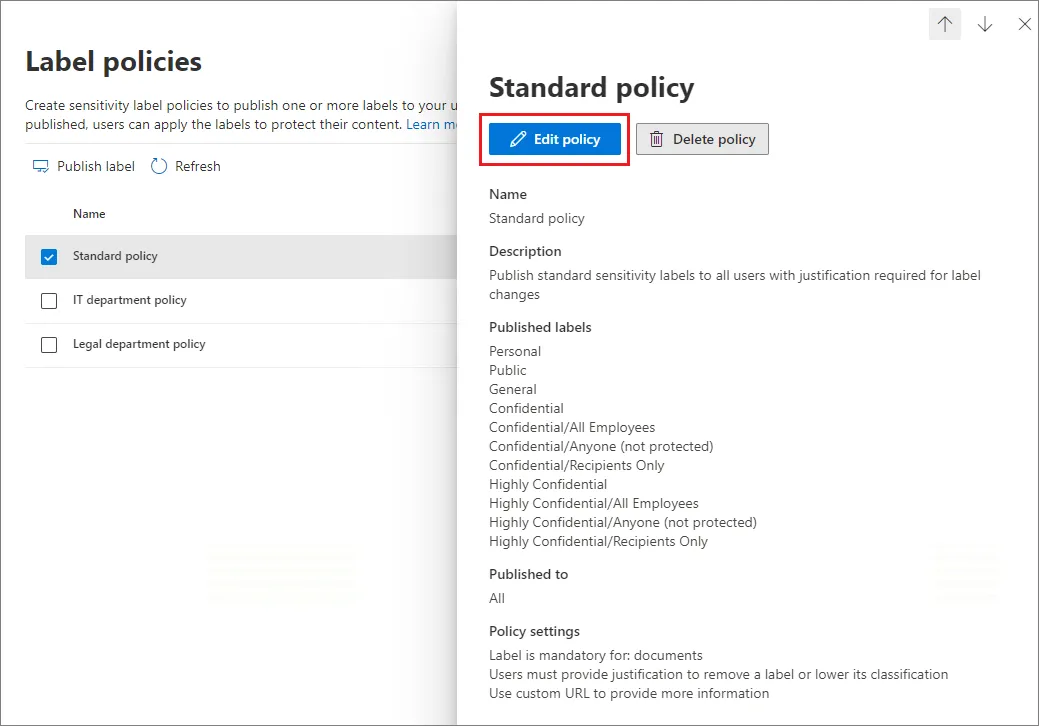This screenshot has width=1039, height=726.
Task: Select the Standard policy row name
Action: tap(115, 256)
